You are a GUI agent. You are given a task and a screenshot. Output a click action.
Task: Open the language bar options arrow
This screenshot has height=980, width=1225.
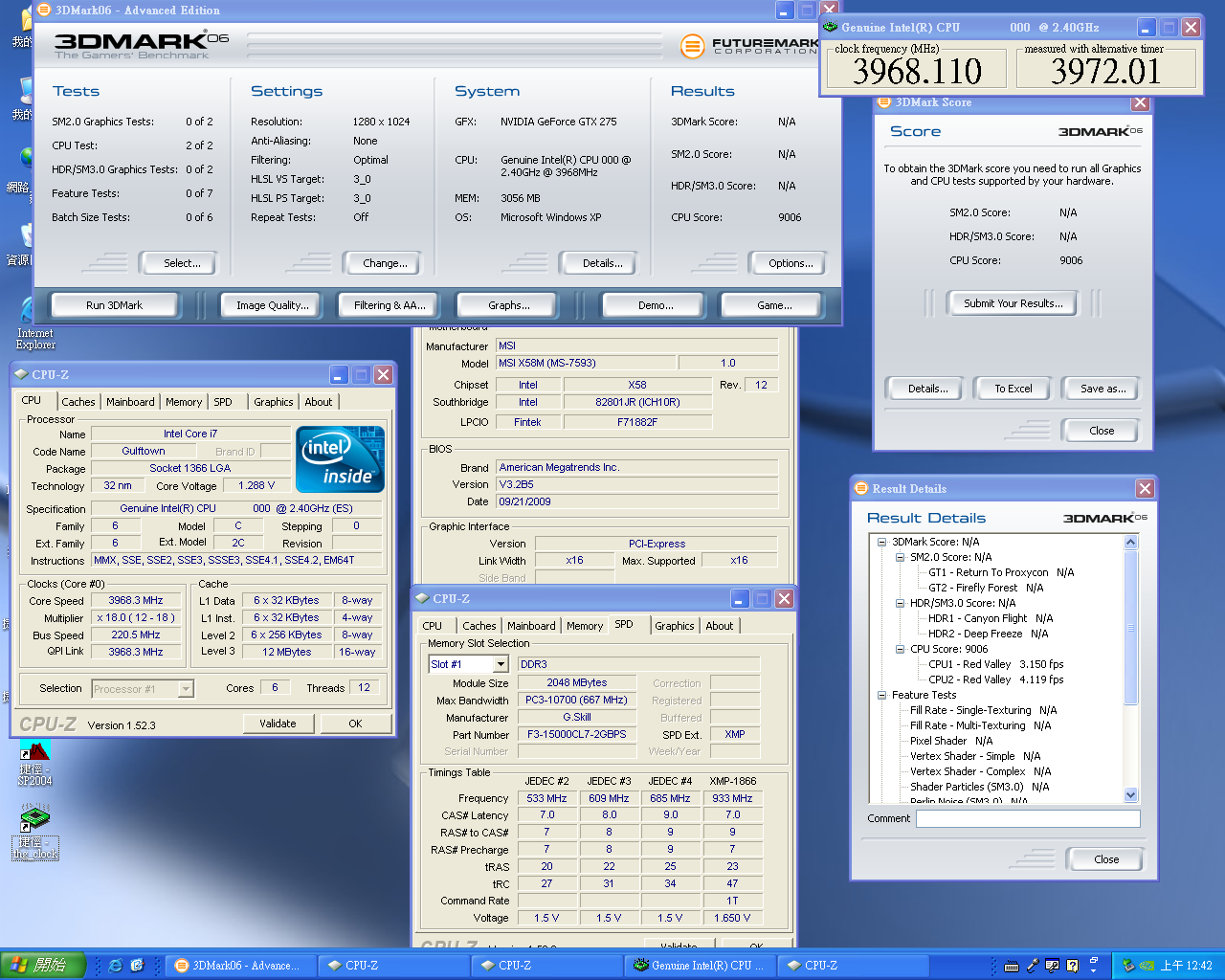click(x=1093, y=970)
